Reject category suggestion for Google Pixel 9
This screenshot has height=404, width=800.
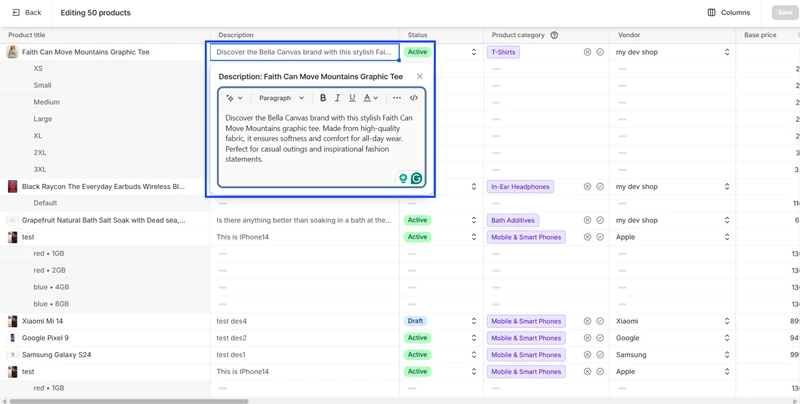pos(587,338)
